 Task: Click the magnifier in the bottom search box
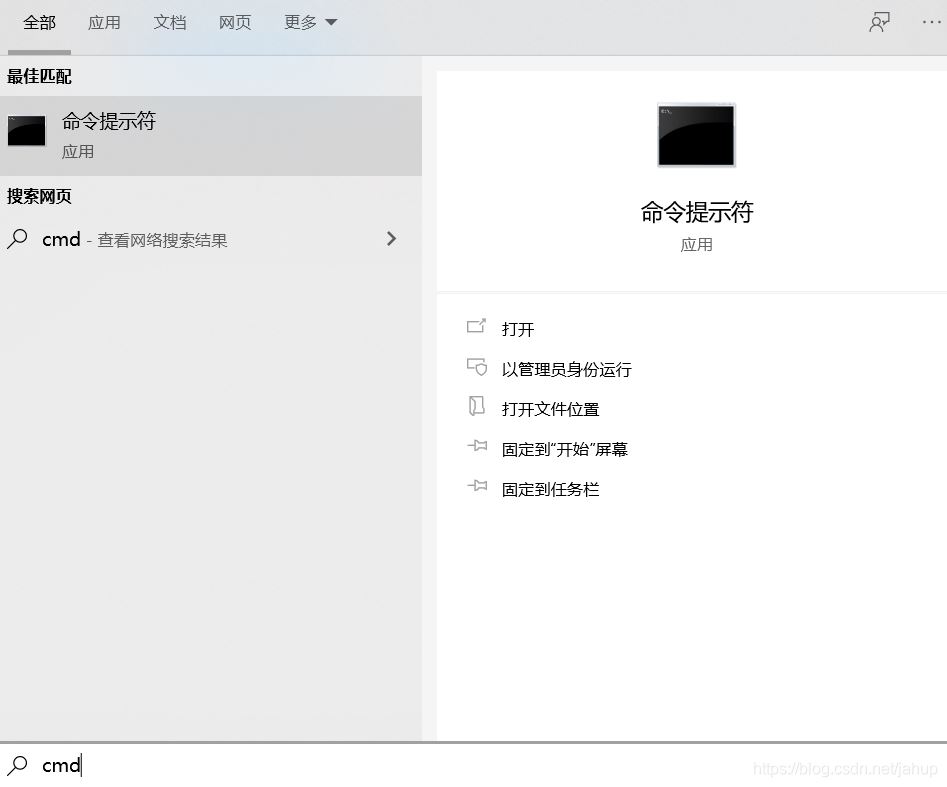[20, 765]
